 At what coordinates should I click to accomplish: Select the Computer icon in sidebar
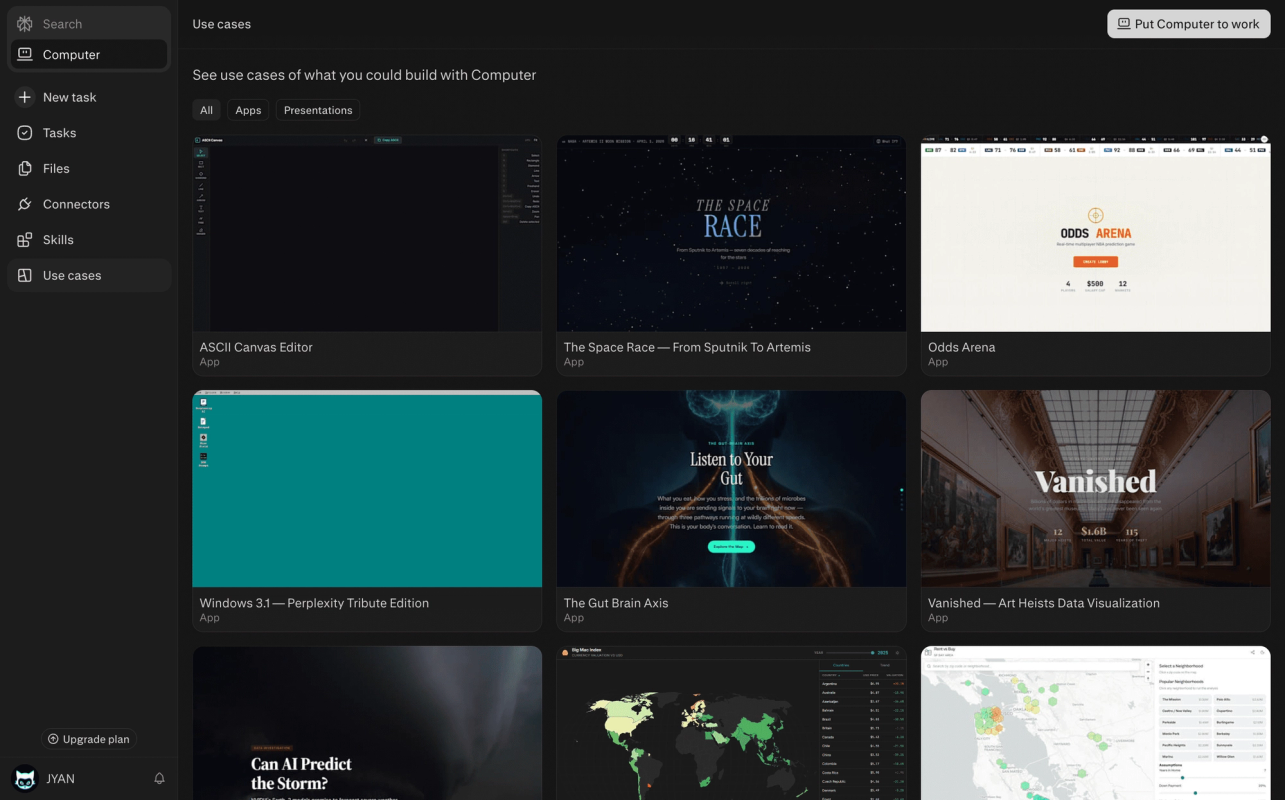25,55
